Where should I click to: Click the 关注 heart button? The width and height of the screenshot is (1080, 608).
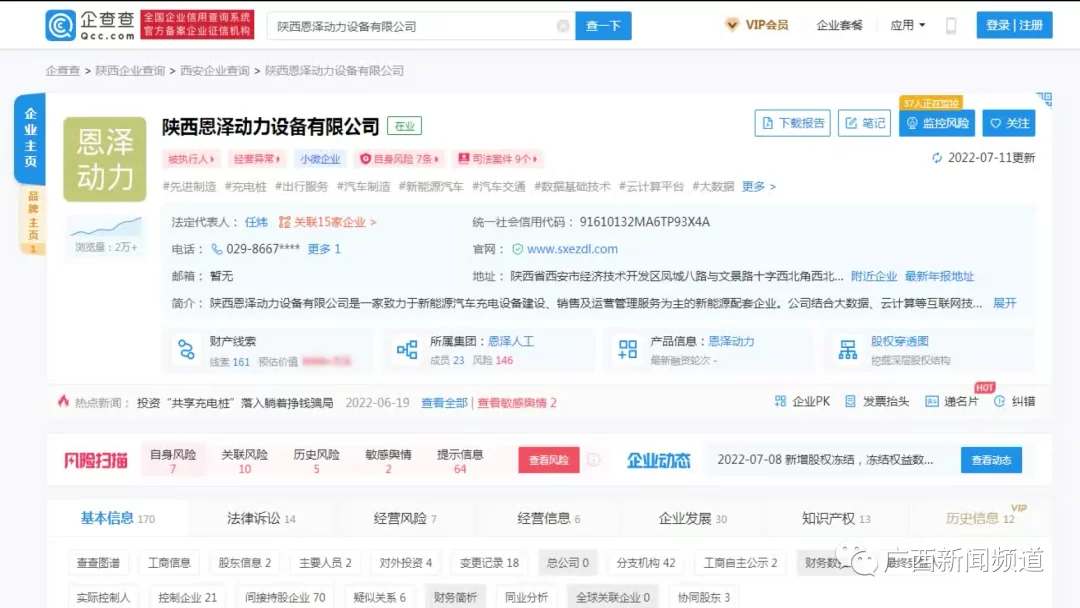pyautogui.click(x=1009, y=123)
